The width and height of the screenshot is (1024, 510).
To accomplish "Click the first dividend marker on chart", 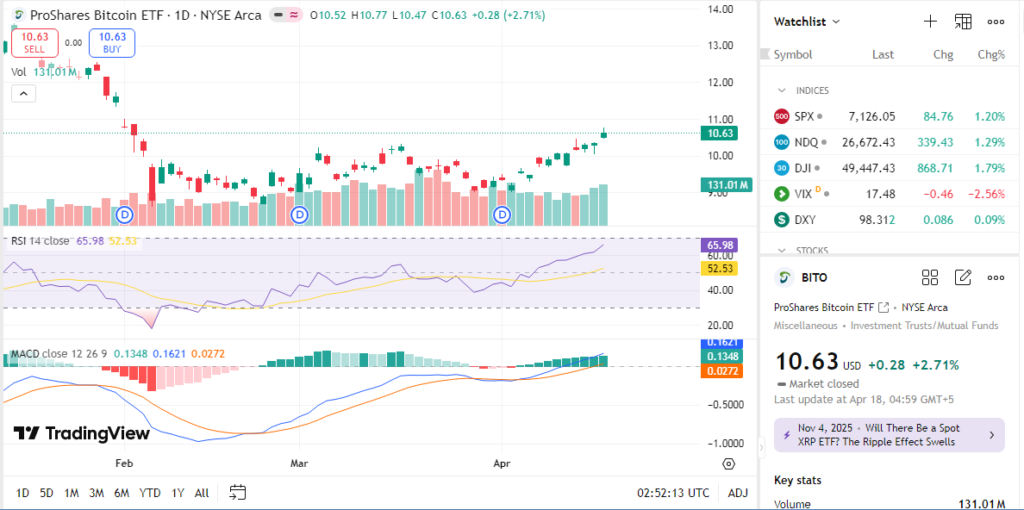I will 125,215.
